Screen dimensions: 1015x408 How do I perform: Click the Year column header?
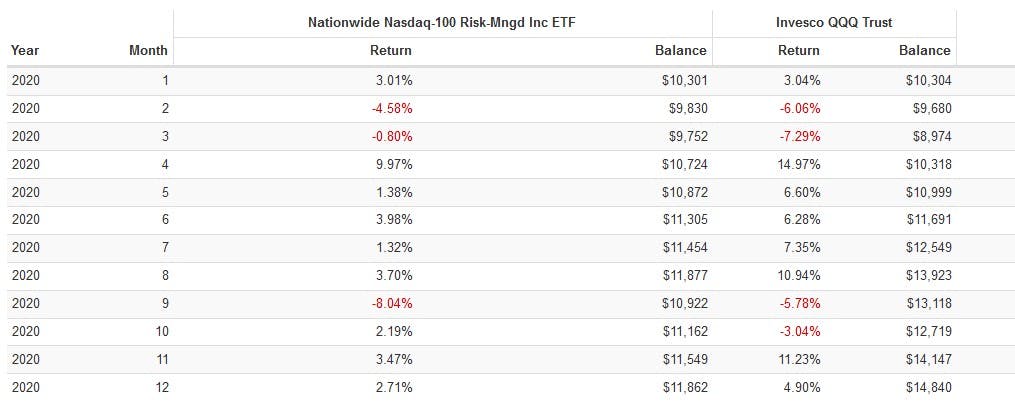[24, 50]
